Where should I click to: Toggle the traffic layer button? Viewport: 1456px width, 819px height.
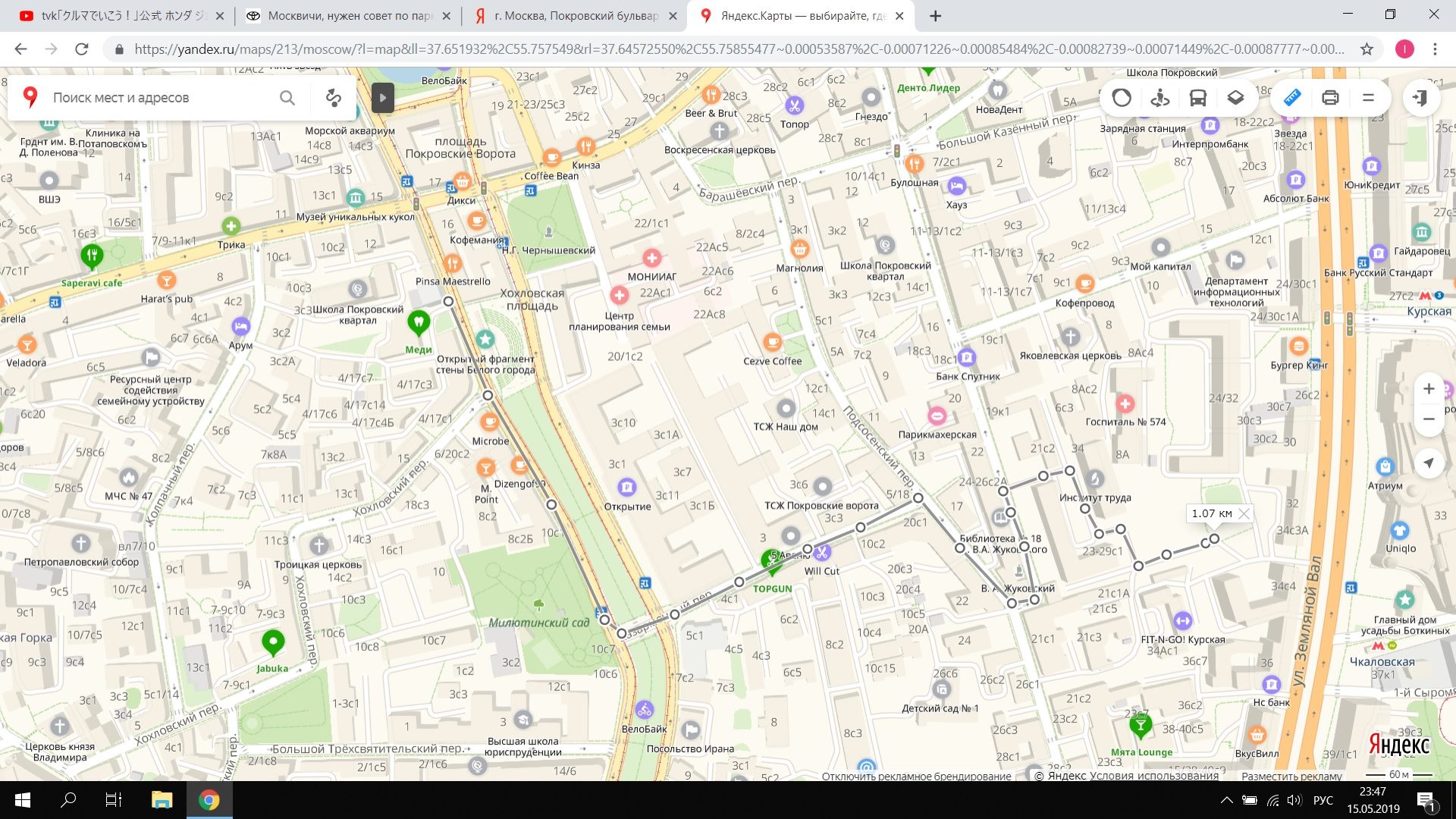click(x=1122, y=97)
